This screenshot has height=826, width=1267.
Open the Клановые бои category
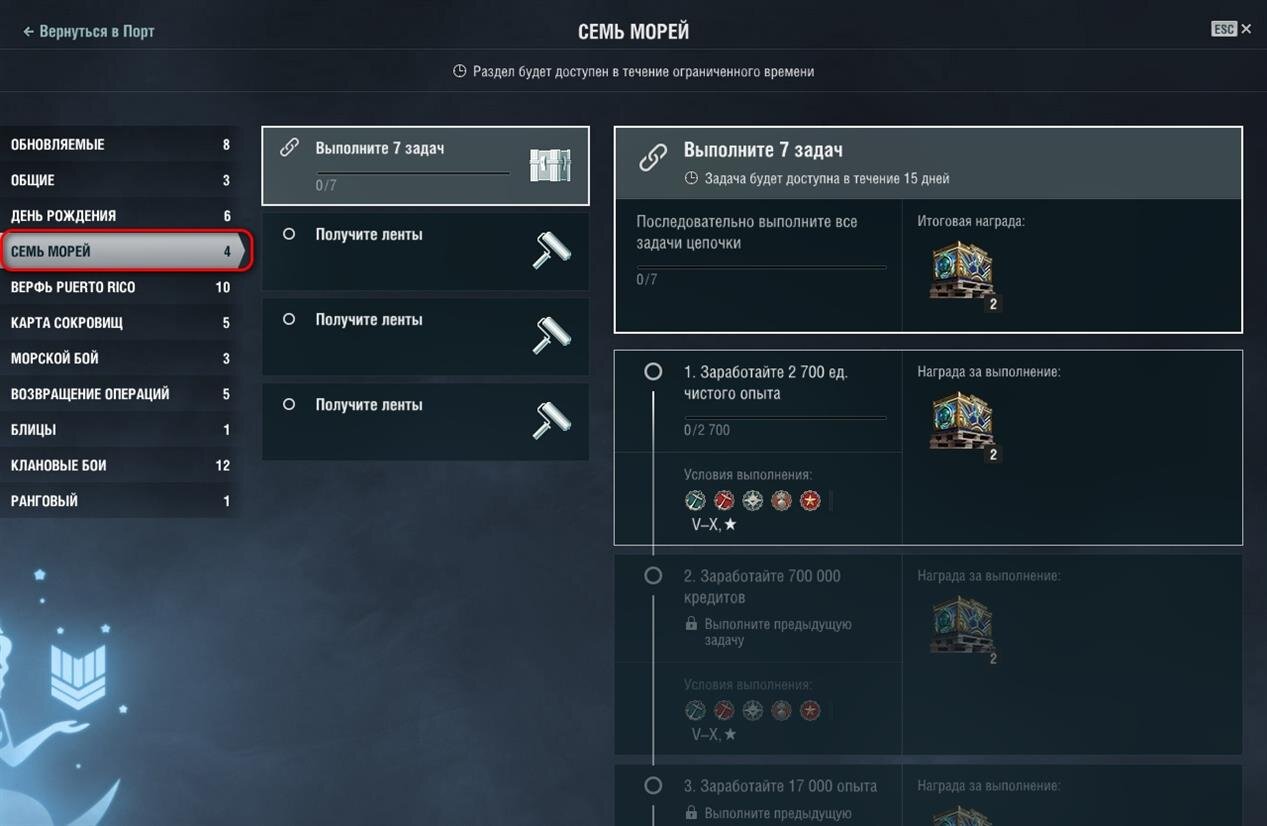click(x=120, y=465)
